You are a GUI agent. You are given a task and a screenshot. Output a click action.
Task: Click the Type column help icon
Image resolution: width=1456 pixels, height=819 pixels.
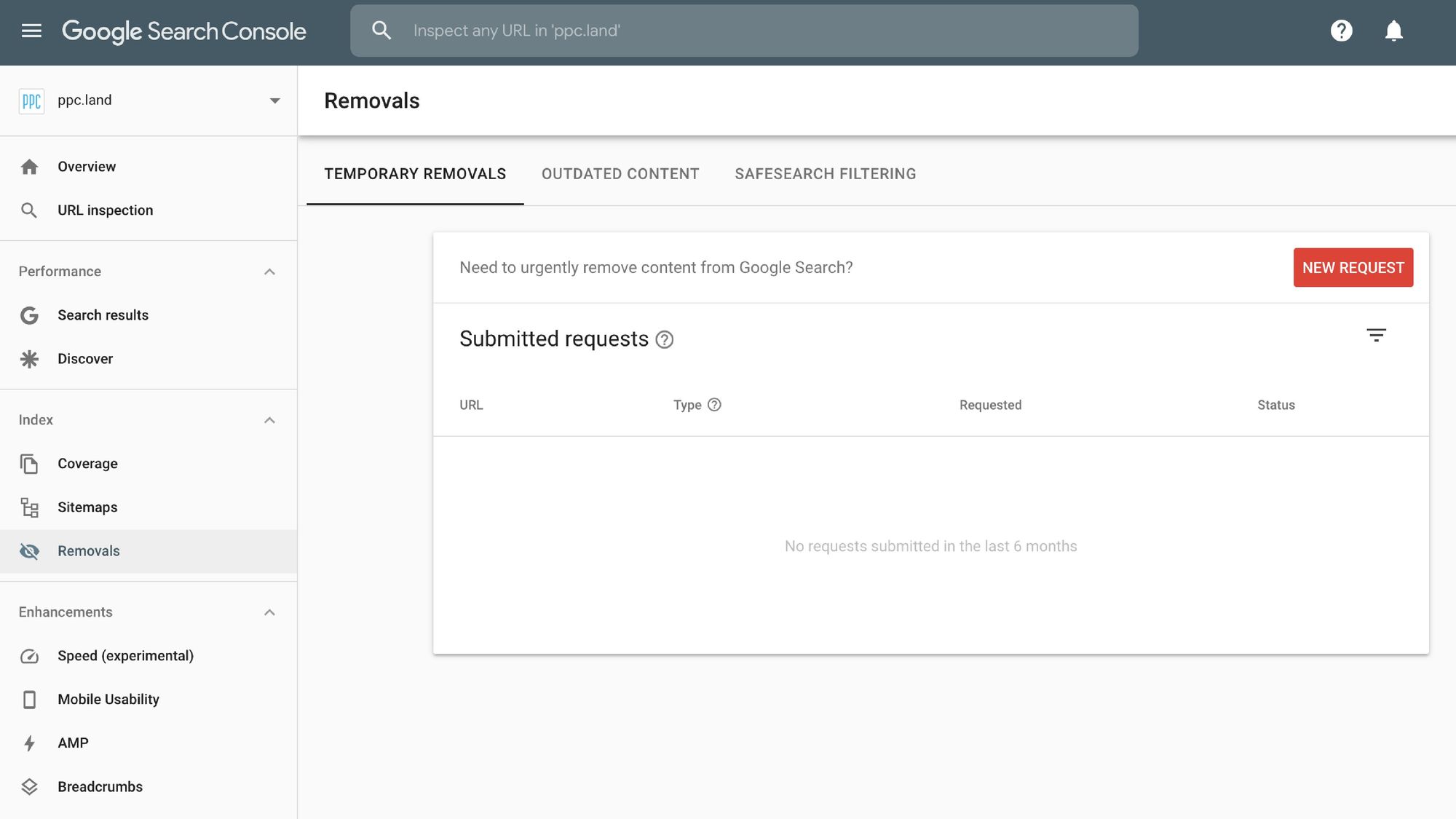714,405
